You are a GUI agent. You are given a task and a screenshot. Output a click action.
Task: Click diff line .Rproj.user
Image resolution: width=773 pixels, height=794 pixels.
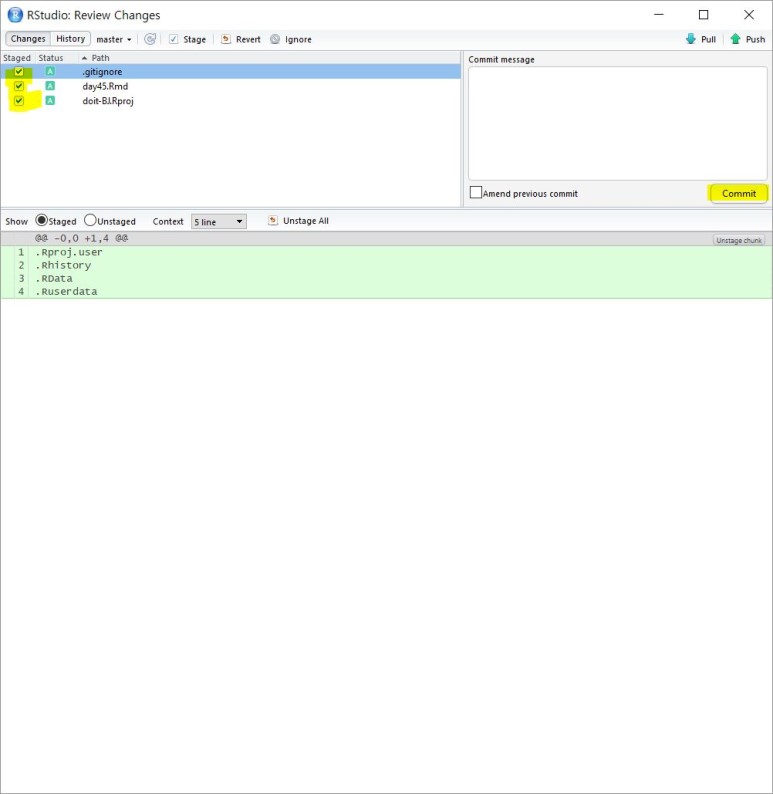[68, 252]
